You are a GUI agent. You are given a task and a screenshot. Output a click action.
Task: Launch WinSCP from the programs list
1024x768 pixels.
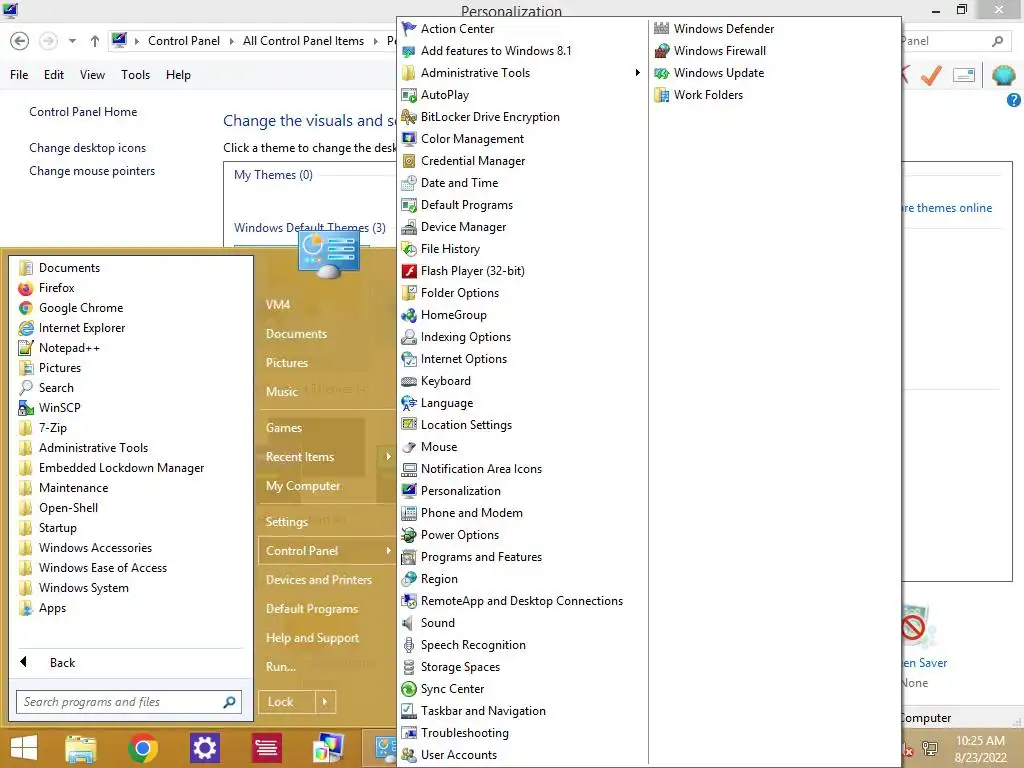tap(59, 408)
